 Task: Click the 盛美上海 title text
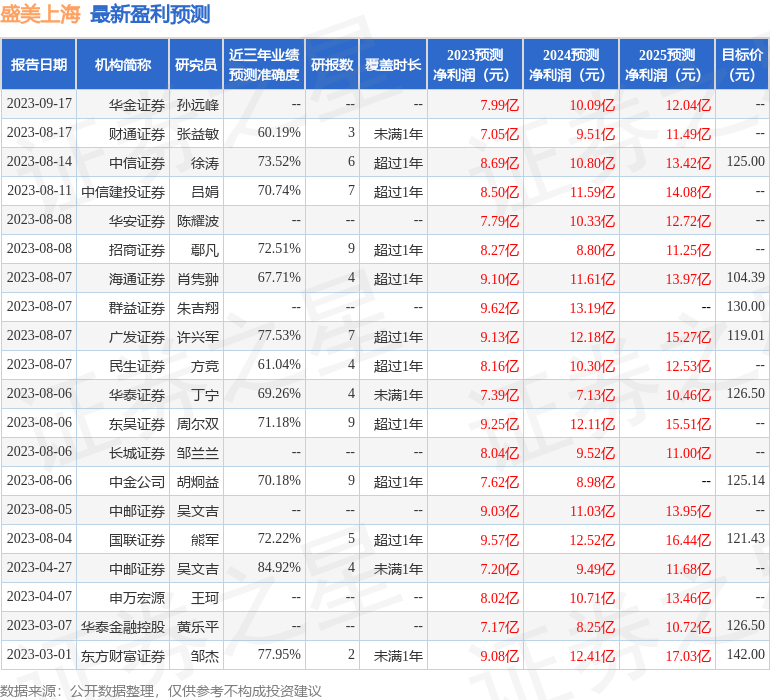coord(40,14)
